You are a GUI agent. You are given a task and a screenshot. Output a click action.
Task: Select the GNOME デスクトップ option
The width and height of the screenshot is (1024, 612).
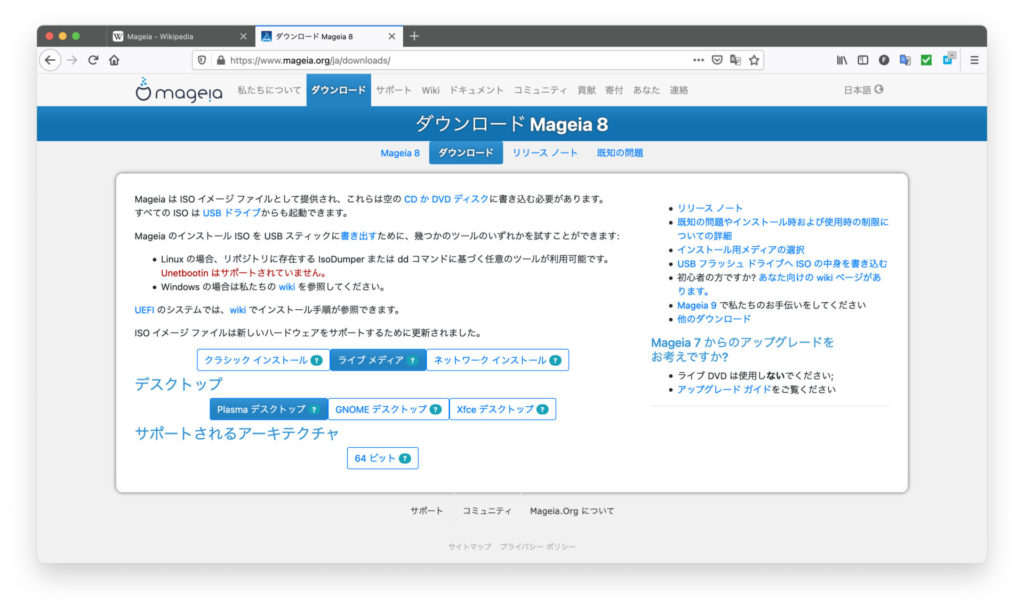click(x=388, y=409)
